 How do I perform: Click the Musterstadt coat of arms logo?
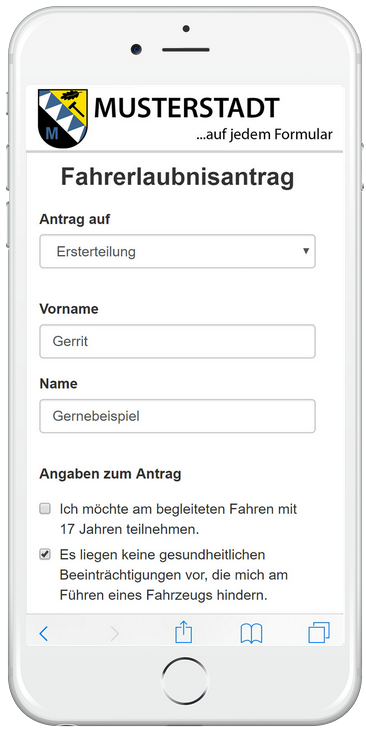(63, 118)
